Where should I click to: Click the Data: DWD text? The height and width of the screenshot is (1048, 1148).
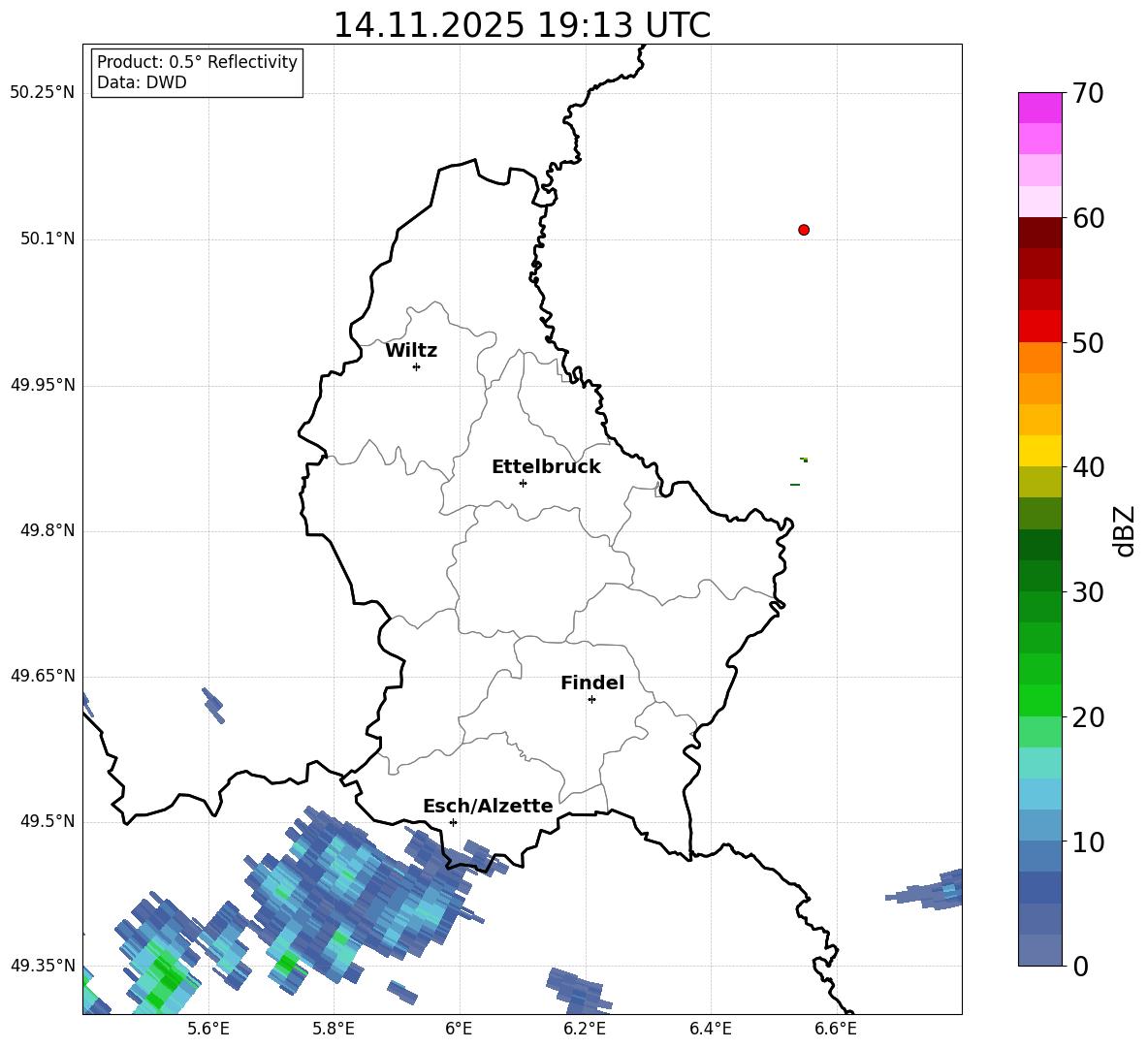click(x=142, y=82)
